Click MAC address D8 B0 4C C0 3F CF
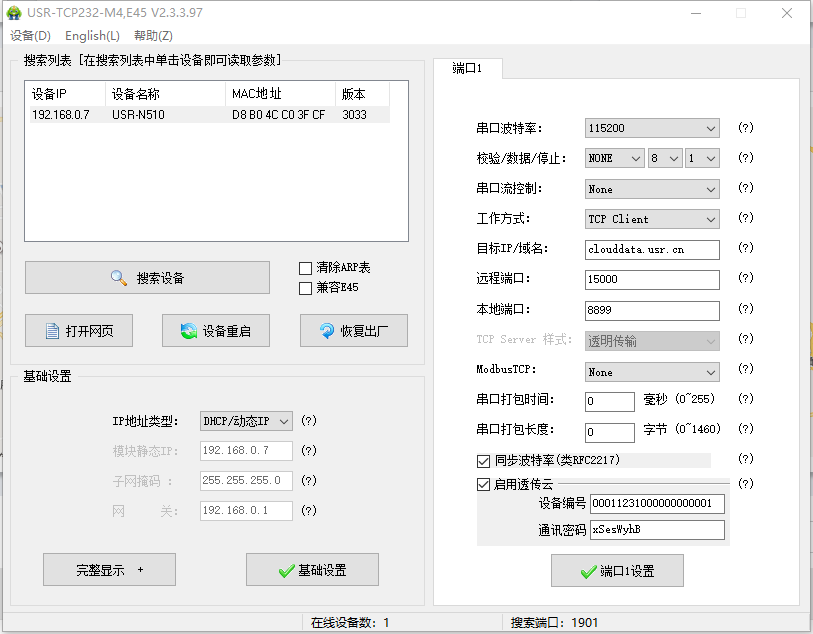Image resolution: width=813 pixels, height=634 pixels. 278,115
